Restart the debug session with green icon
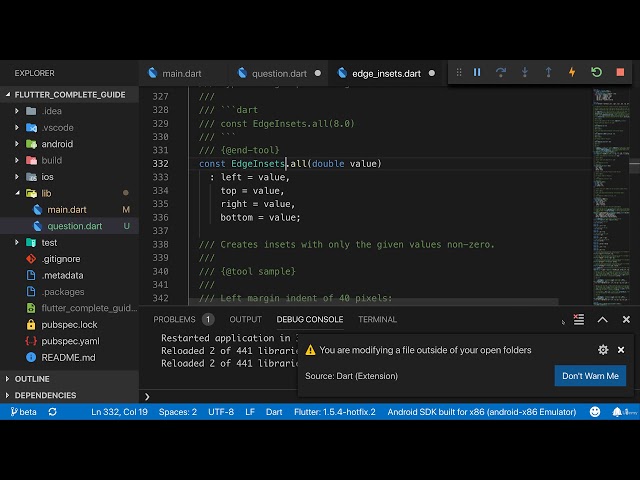This screenshot has width=640, height=480. (x=596, y=72)
